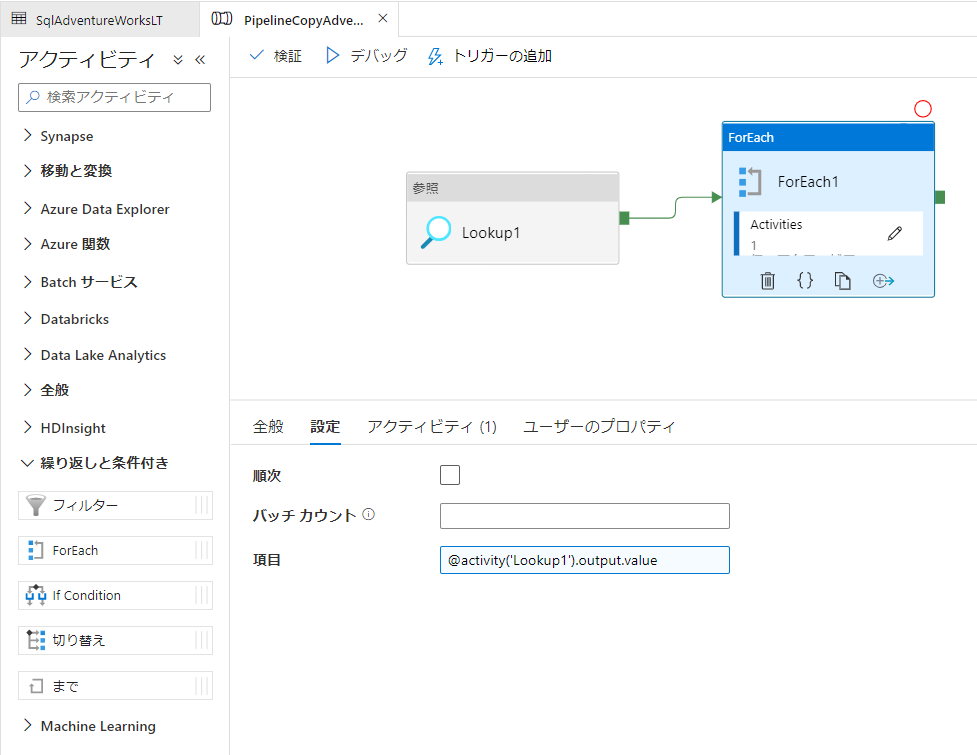Open the アクティビティ (1) tab
This screenshot has height=755, width=977.
pos(432,427)
